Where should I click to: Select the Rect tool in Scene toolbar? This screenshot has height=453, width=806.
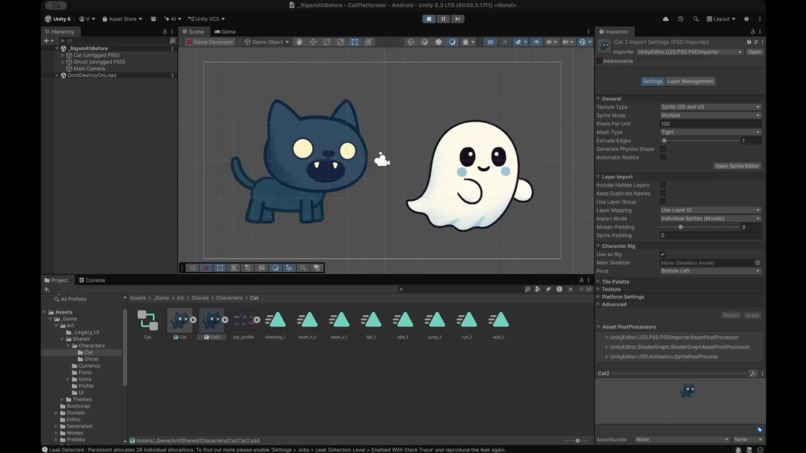coord(355,42)
